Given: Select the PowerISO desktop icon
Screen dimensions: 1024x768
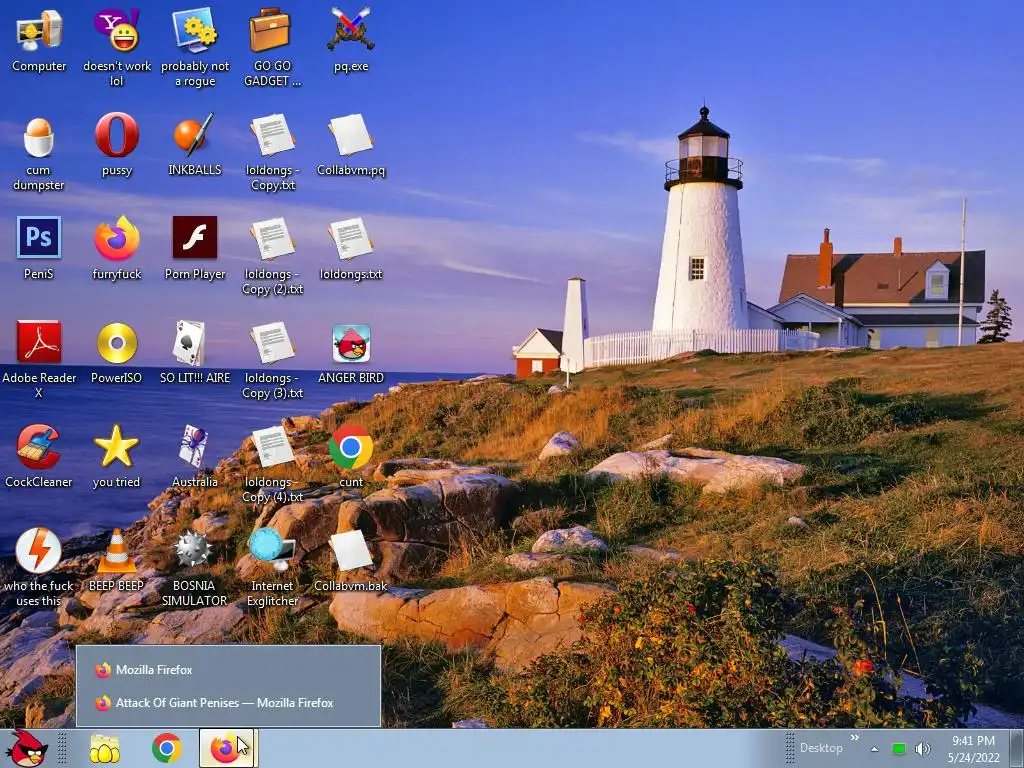Looking at the screenshot, I should pyautogui.click(x=117, y=352).
